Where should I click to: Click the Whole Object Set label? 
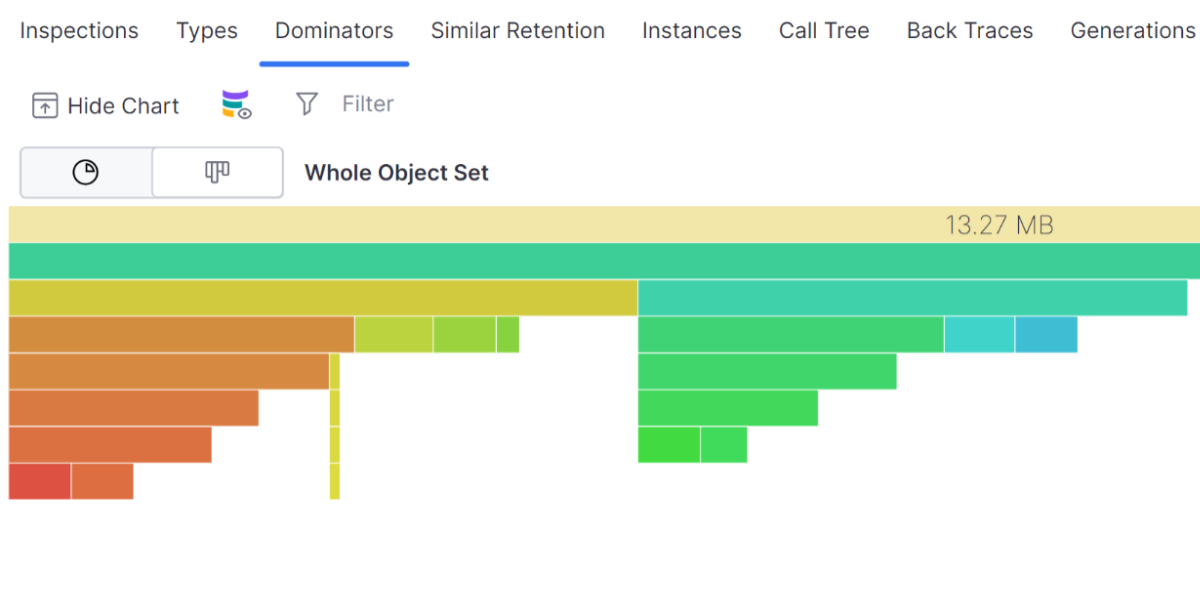tap(396, 173)
